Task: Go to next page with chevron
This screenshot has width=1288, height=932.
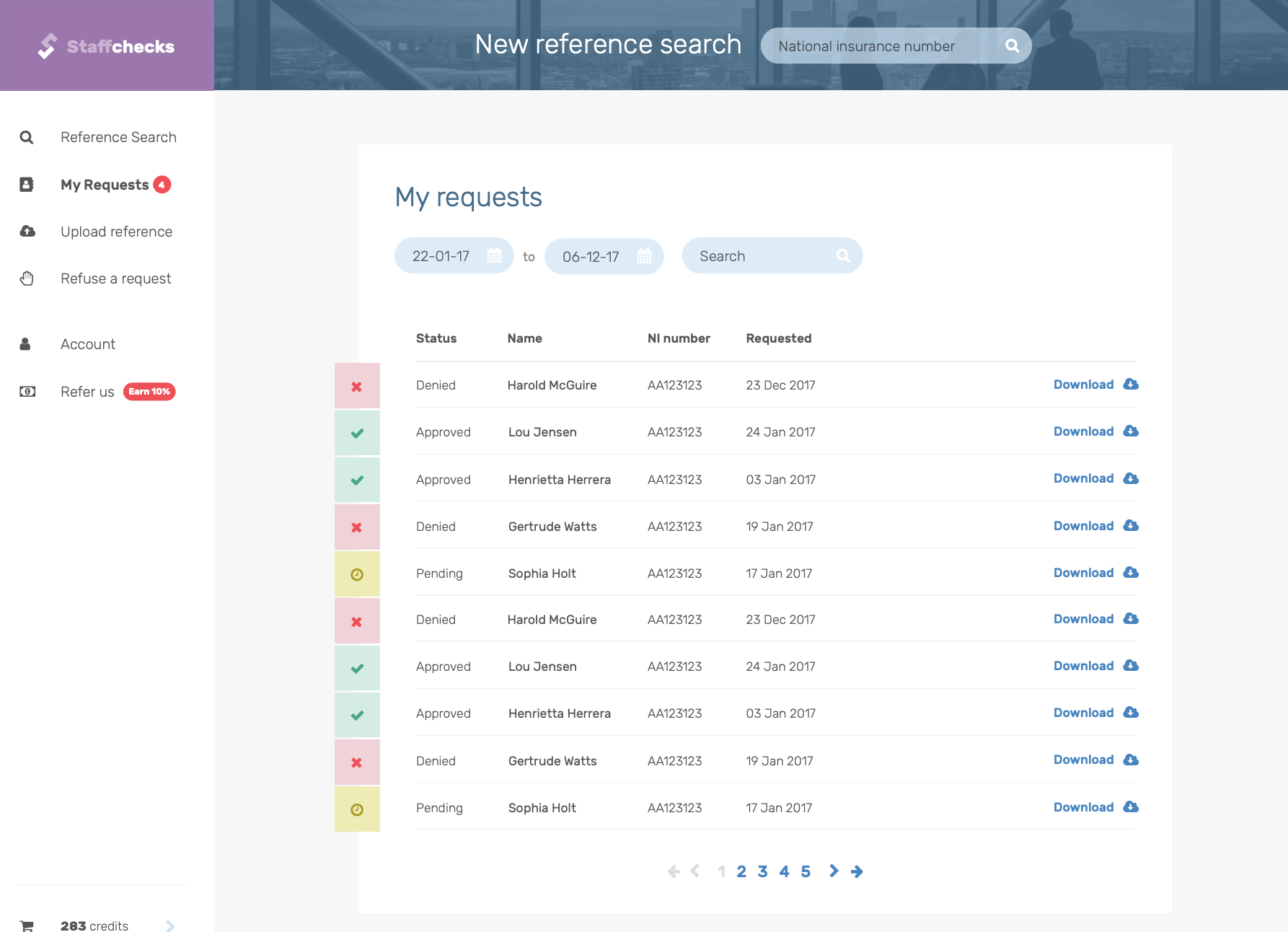Action: [834, 871]
